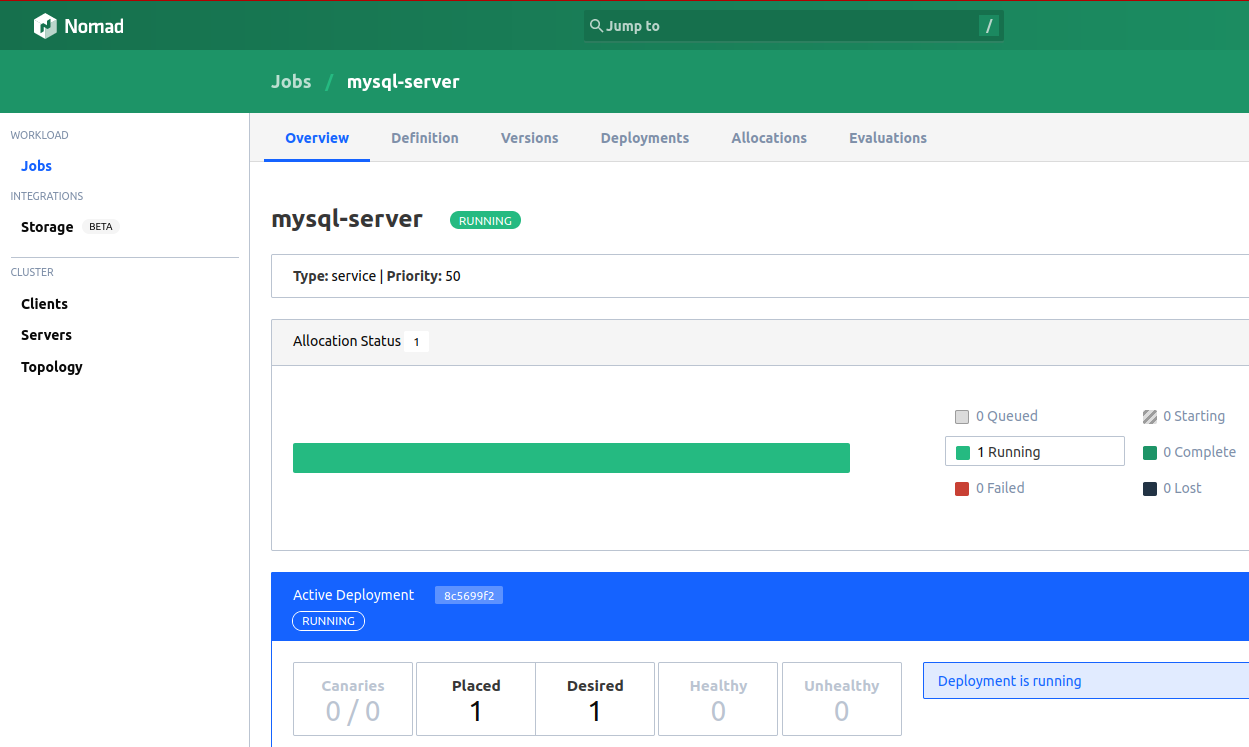Click the Nomad logo icon
Image resolution: width=1249 pixels, height=747 pixels.
tap(45, 26)
